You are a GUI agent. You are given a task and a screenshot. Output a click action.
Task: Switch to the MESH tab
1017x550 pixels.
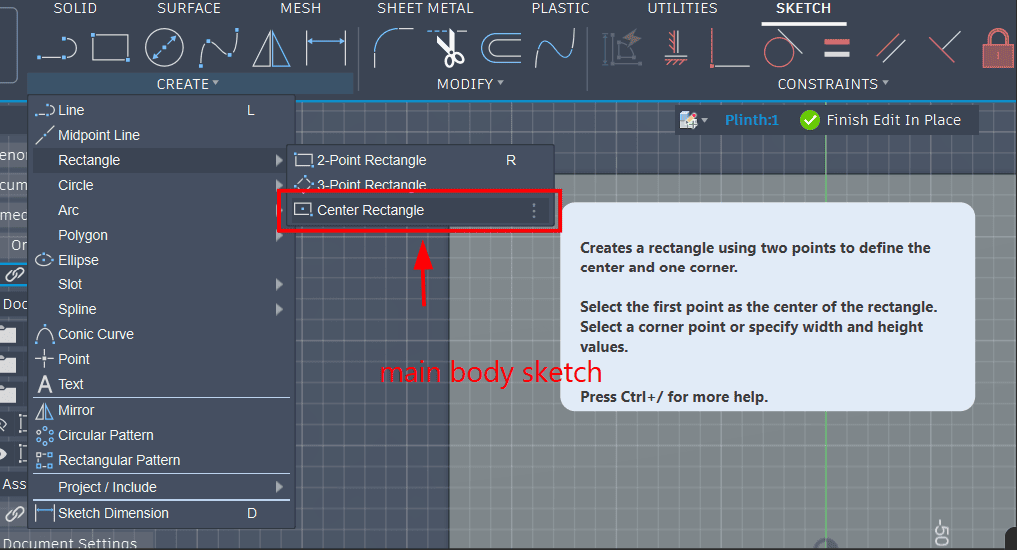pos(300,8)
